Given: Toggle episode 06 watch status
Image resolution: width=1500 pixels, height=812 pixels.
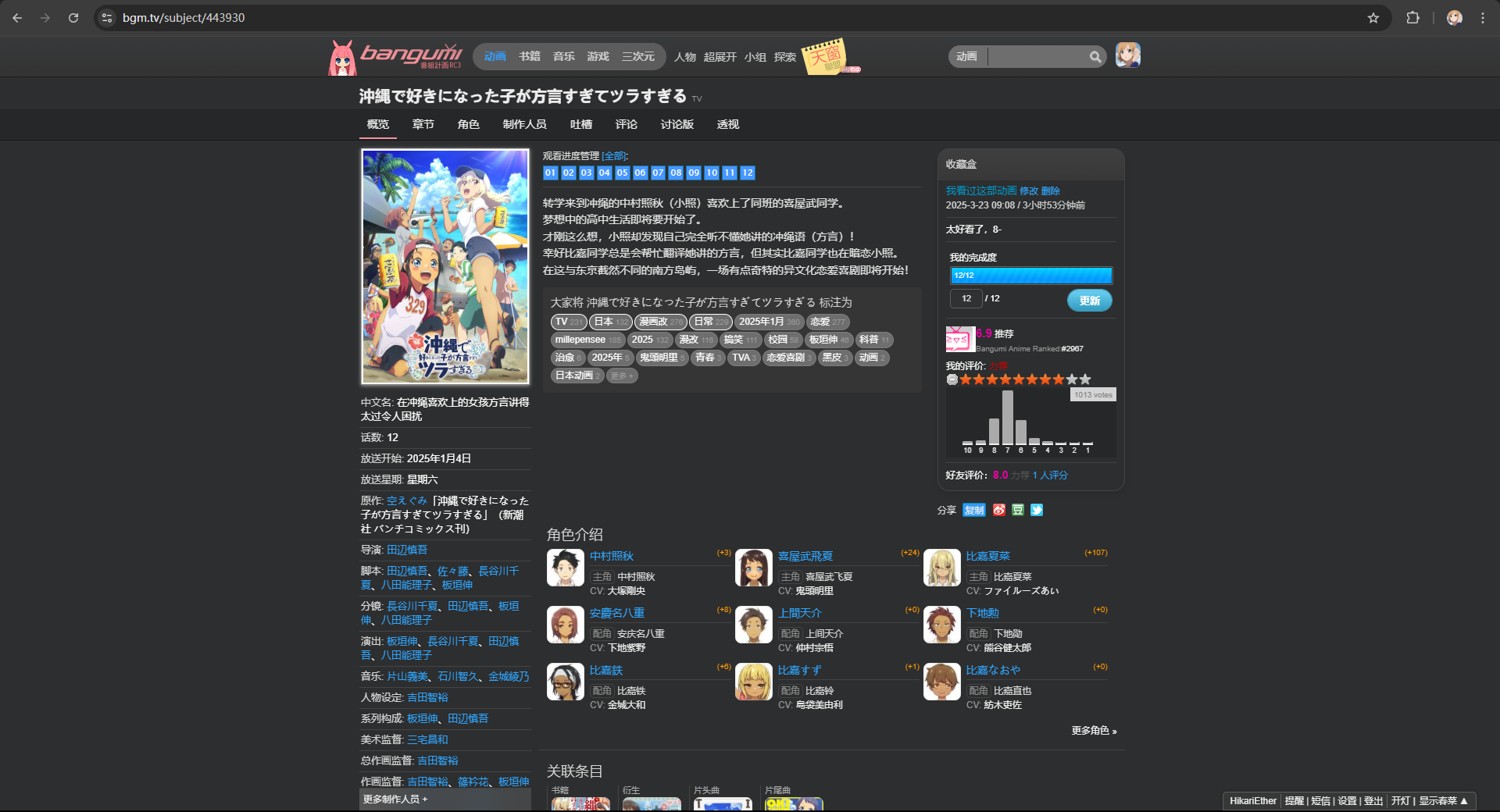Looking at the screenshot, I should (x=640, y=173).
